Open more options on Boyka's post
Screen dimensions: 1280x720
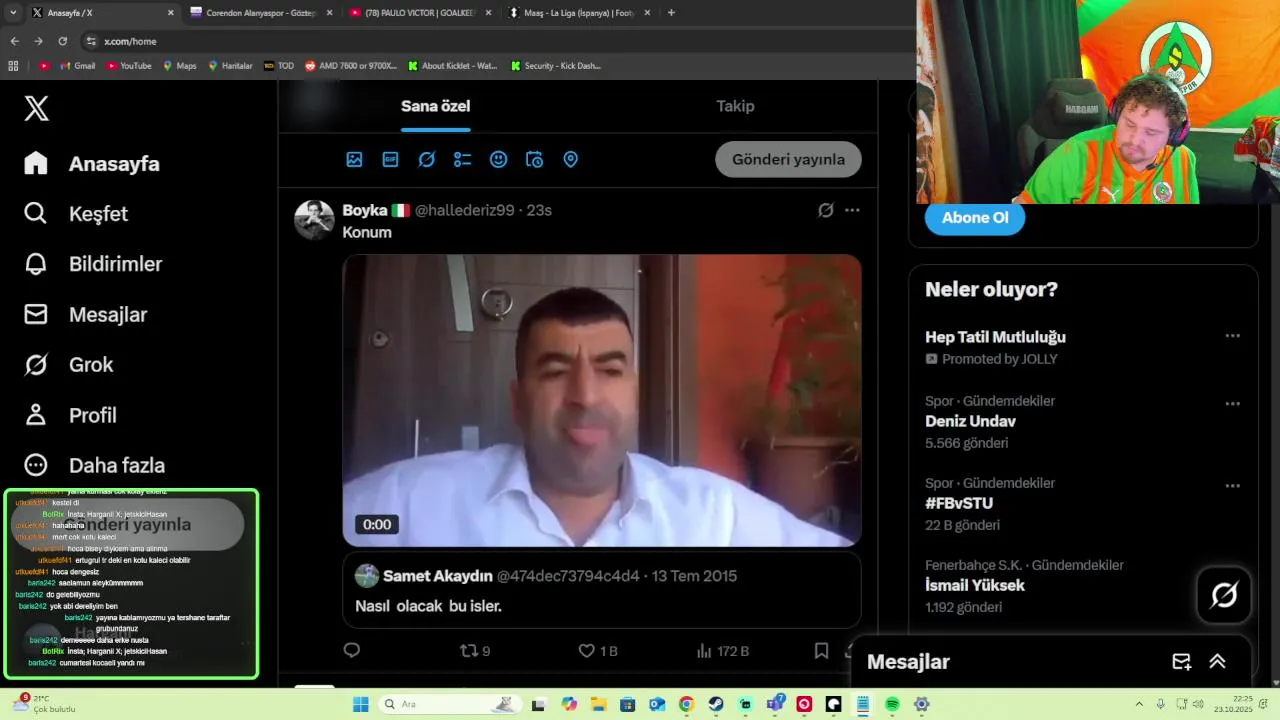pyautogui.click(x=852, y=210)
